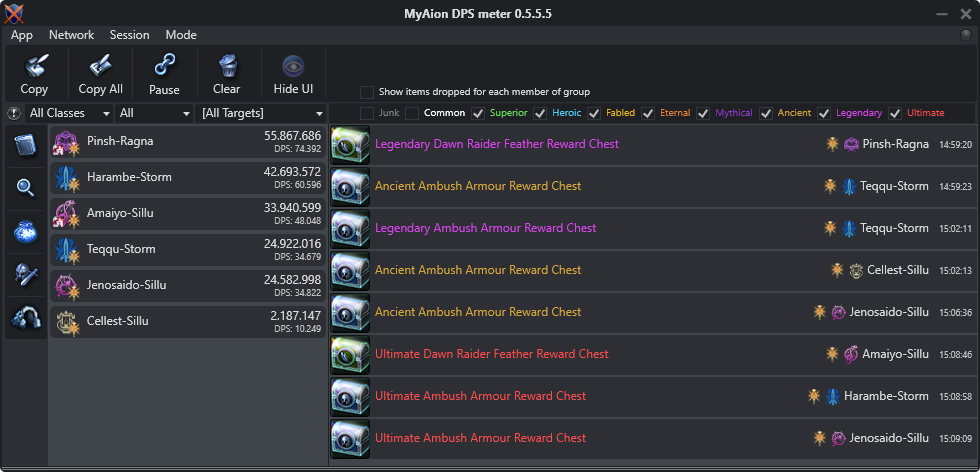Click the Ultimate Dawn Raider Feather chest icon

point(350,354)
